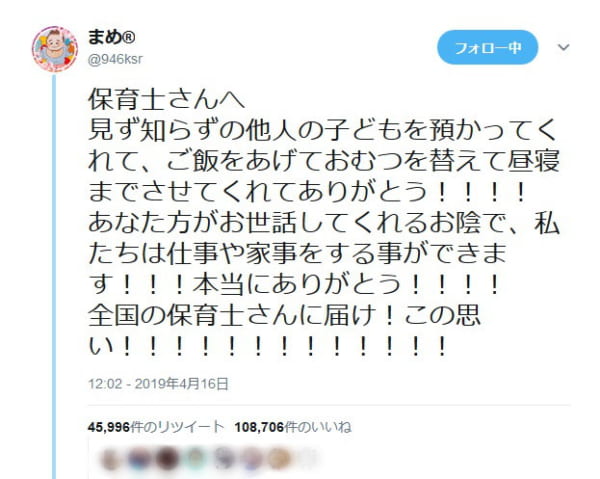Expand the tweet options chevron menu
The width and height of the screenshot is (600, 479).
(x=563, y=47)
